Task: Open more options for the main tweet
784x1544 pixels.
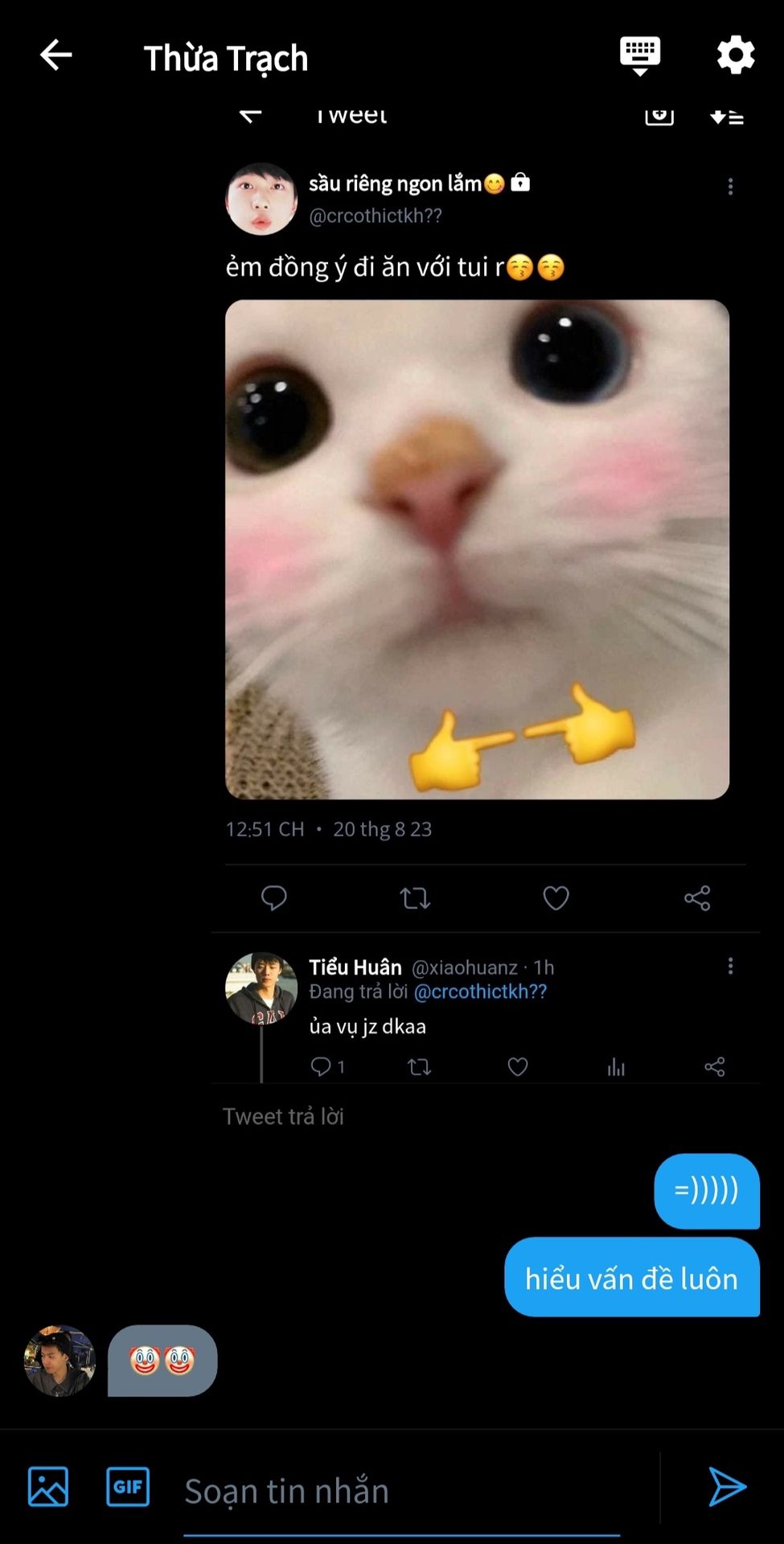Action: (730, 187)
